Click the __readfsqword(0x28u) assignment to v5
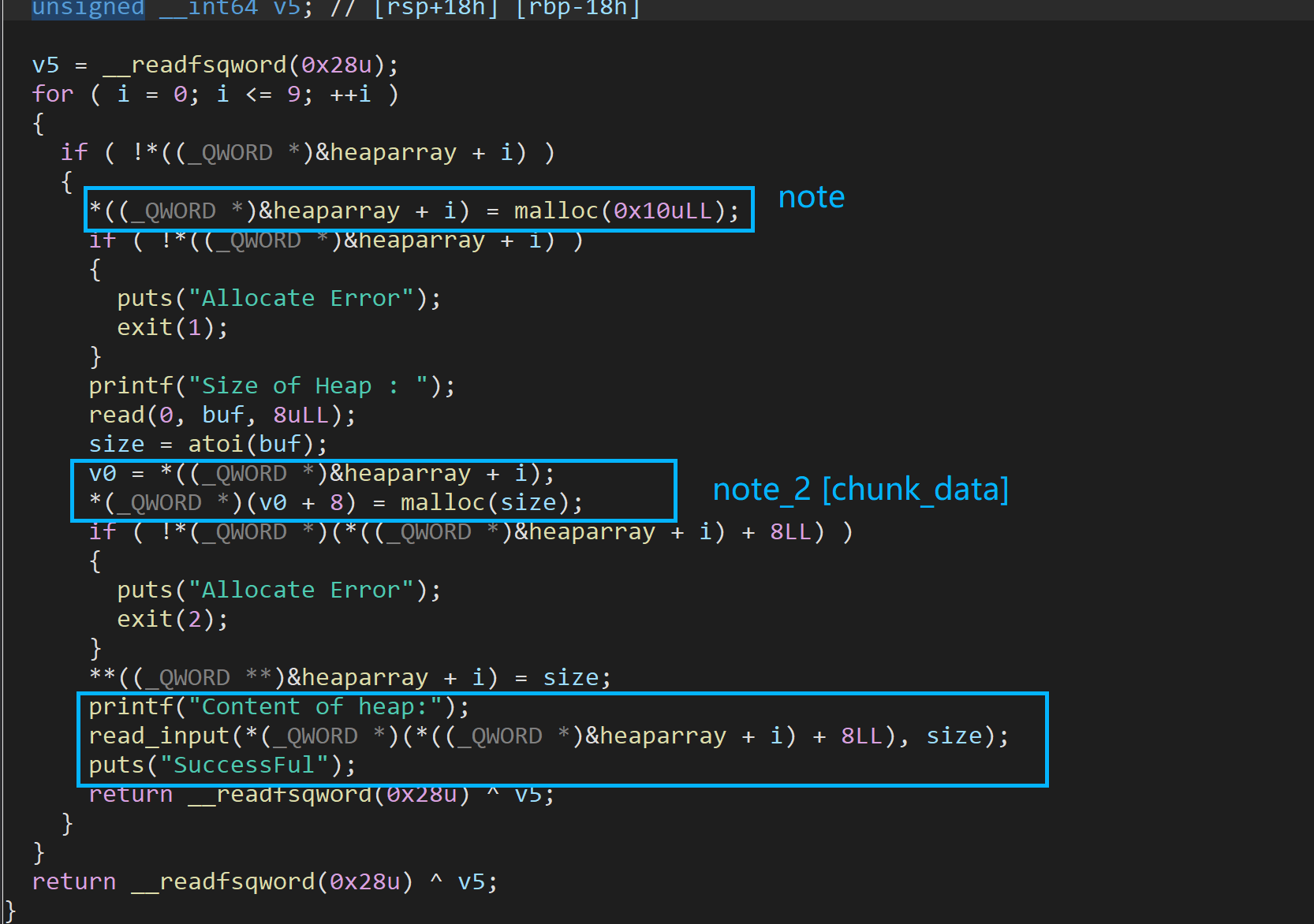 coord(215,65)
